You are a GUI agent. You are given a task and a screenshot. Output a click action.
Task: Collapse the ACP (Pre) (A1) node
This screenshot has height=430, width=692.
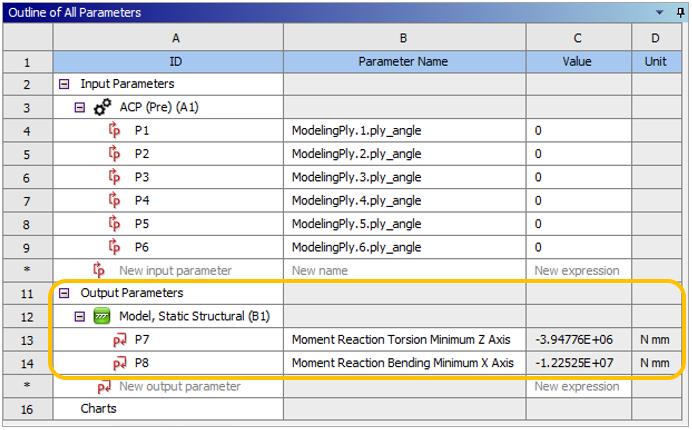tap(80, 108)
